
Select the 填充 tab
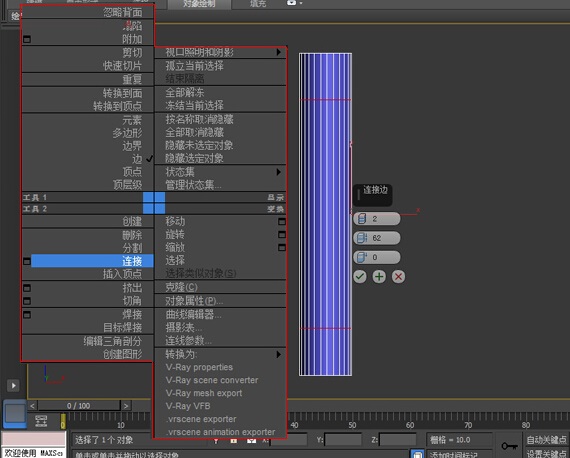click(x=258, y=4)
